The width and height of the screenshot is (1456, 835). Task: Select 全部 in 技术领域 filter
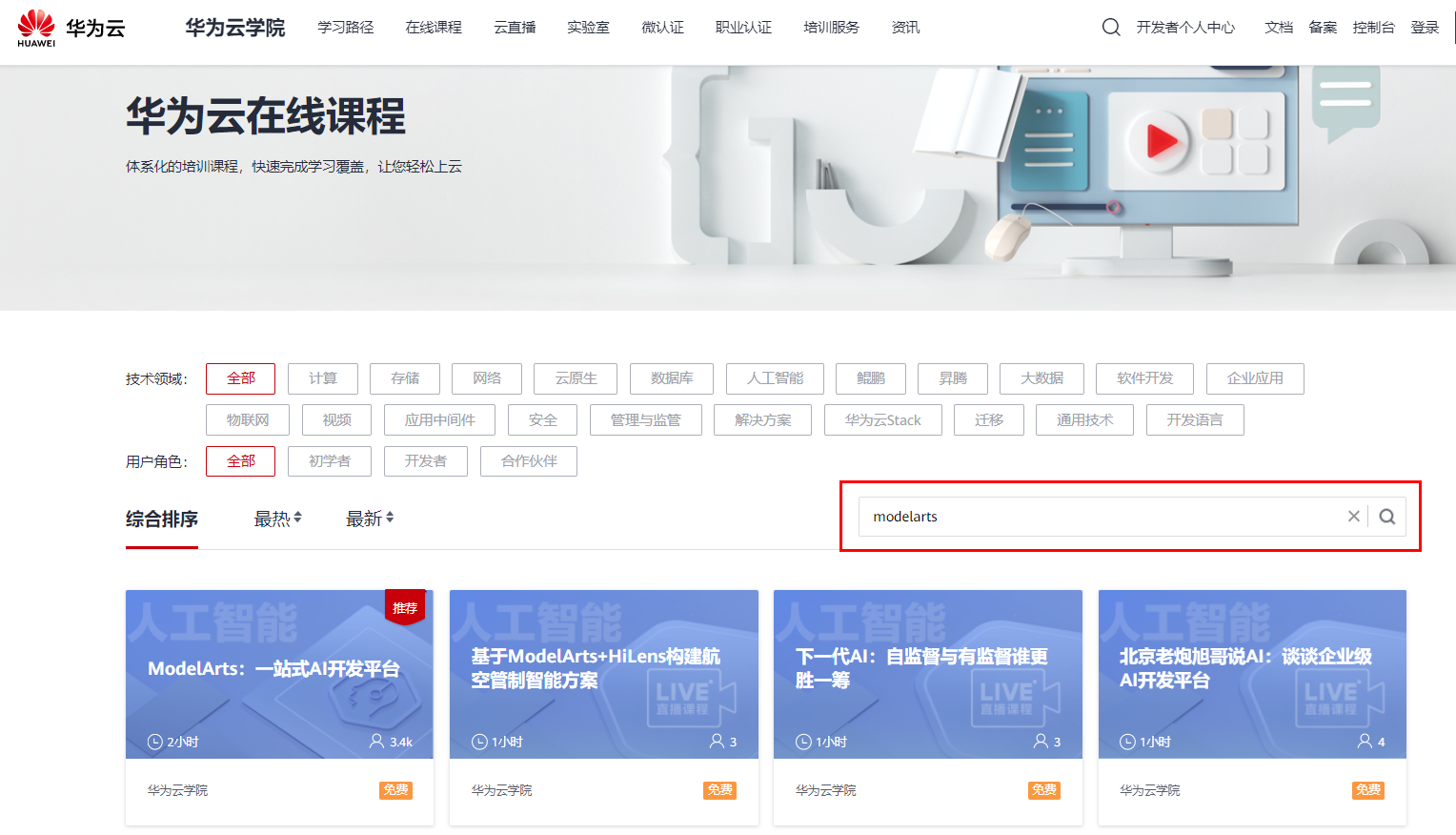click(241, 378)
